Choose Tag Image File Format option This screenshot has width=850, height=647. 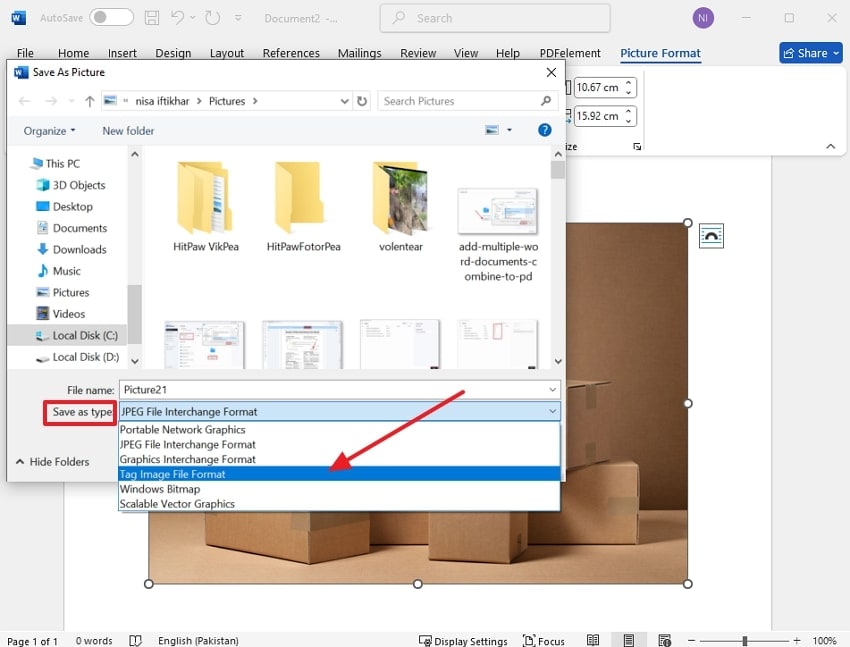[x=339, y=474]
